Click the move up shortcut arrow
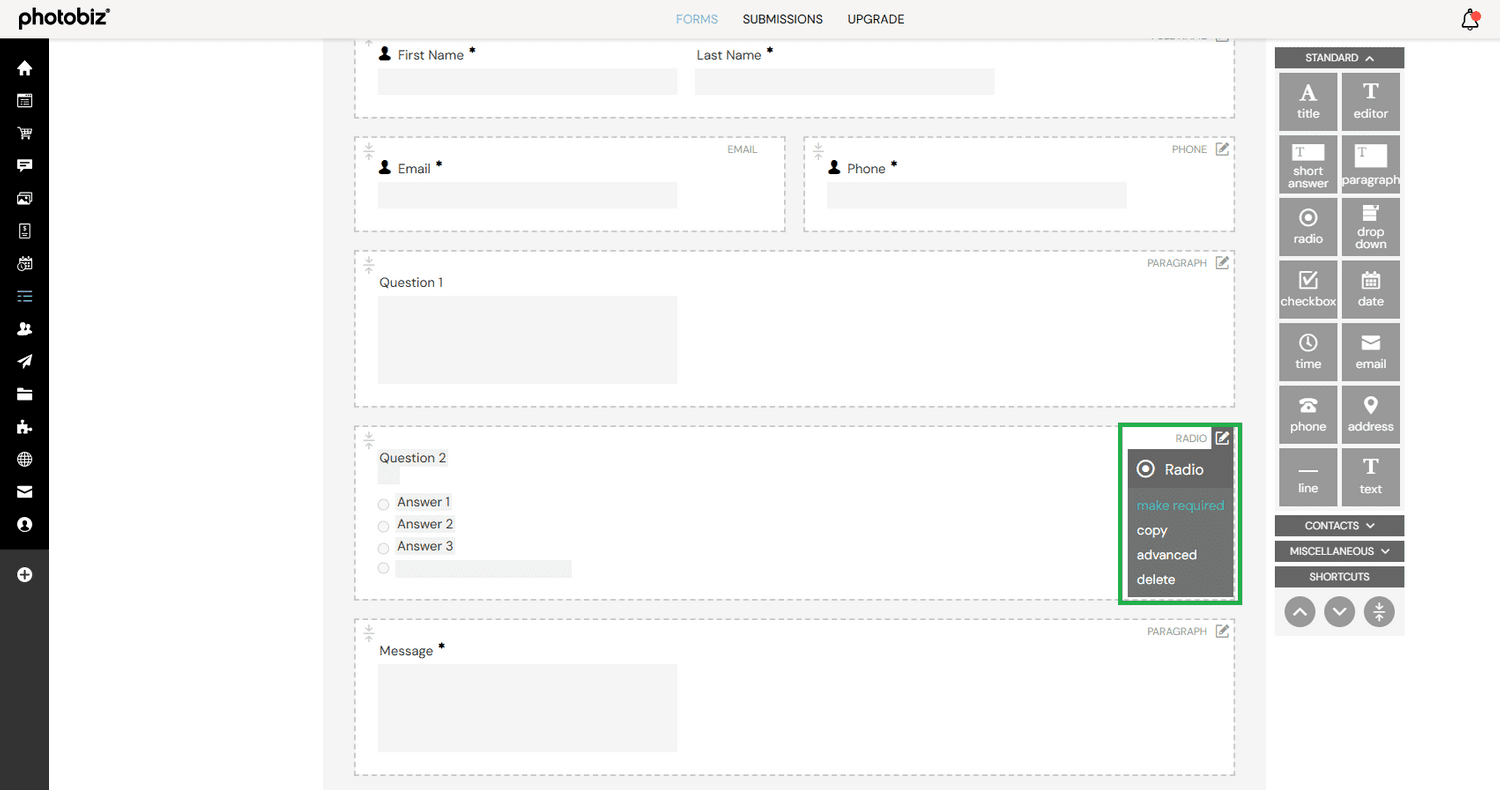Screen dimensions: 1500x790 coord(1299,612)
